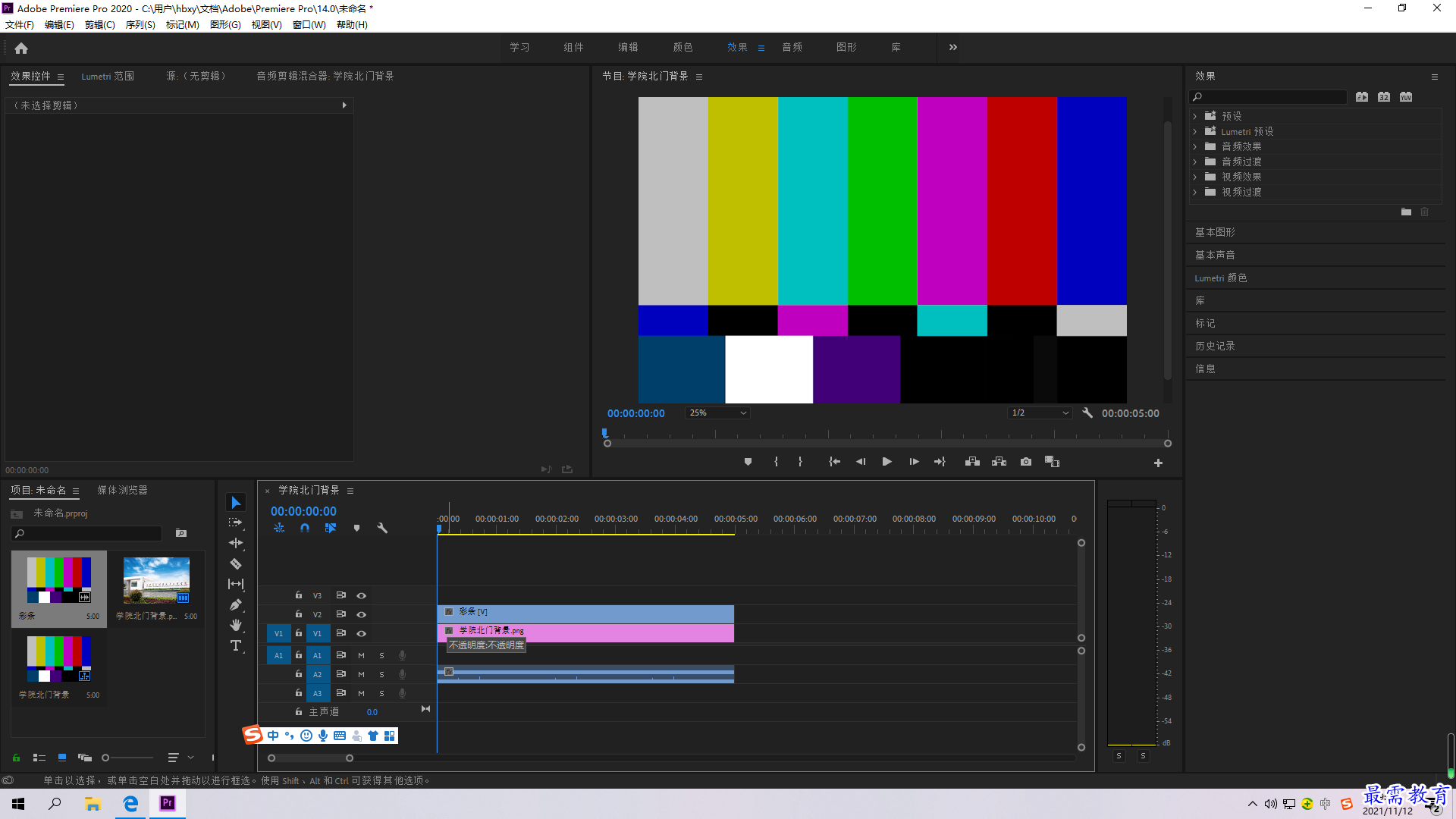Image resolution: width=1456 pixels, height=819 pixels.
Task: Export frame with camera icon
Action: coord(1026,462)
